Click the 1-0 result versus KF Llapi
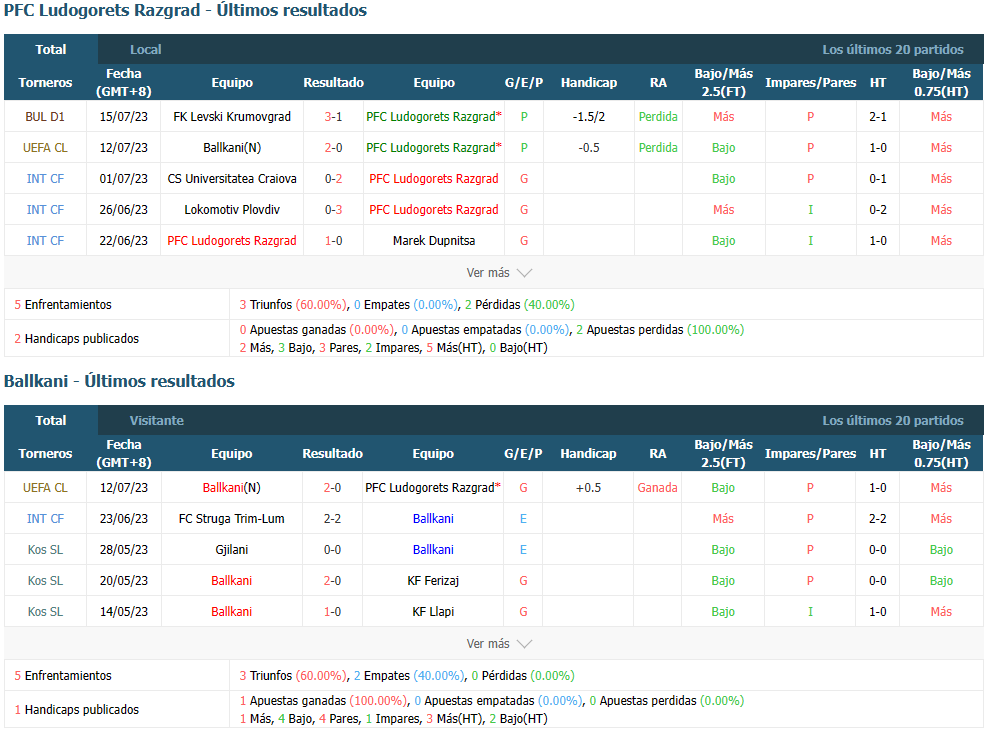 tap(332, 611)
